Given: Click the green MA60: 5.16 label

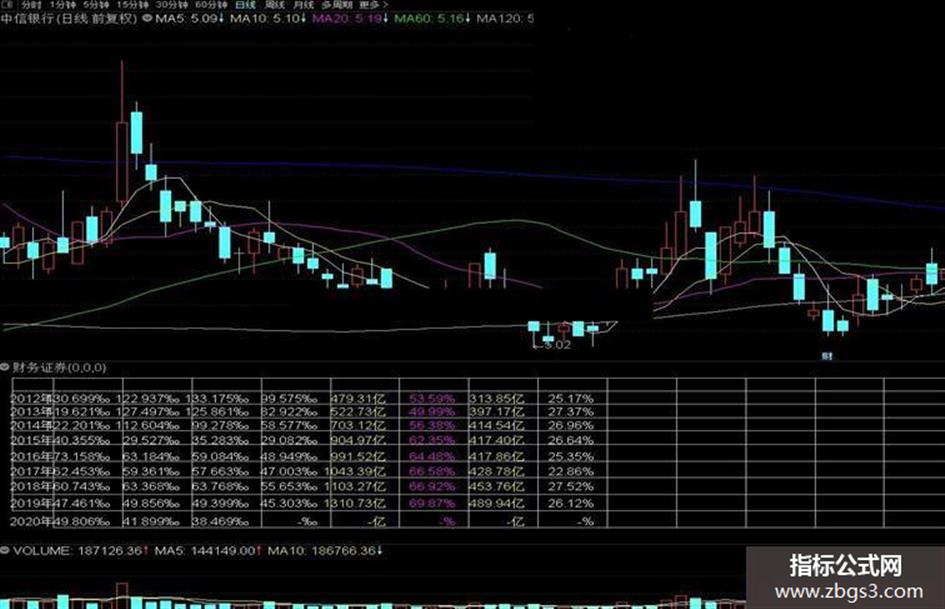Looking at the screenshot, I should point(432,18).
